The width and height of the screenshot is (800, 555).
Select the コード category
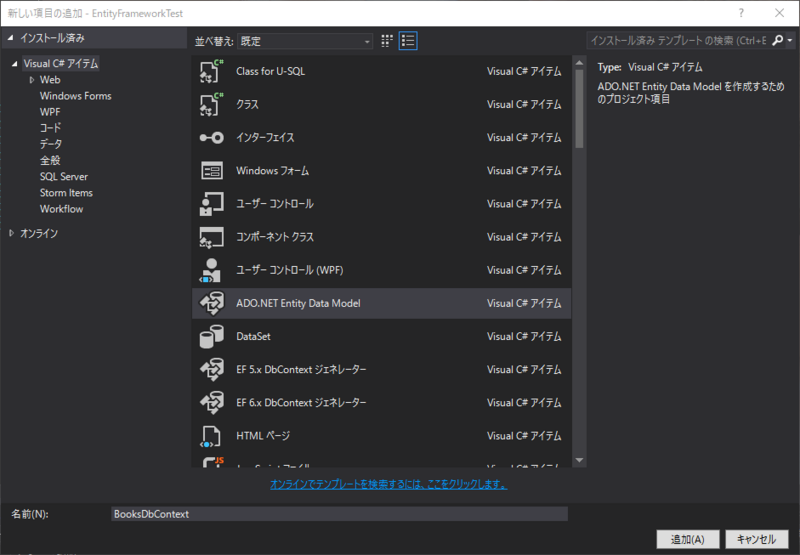(50, 128)
